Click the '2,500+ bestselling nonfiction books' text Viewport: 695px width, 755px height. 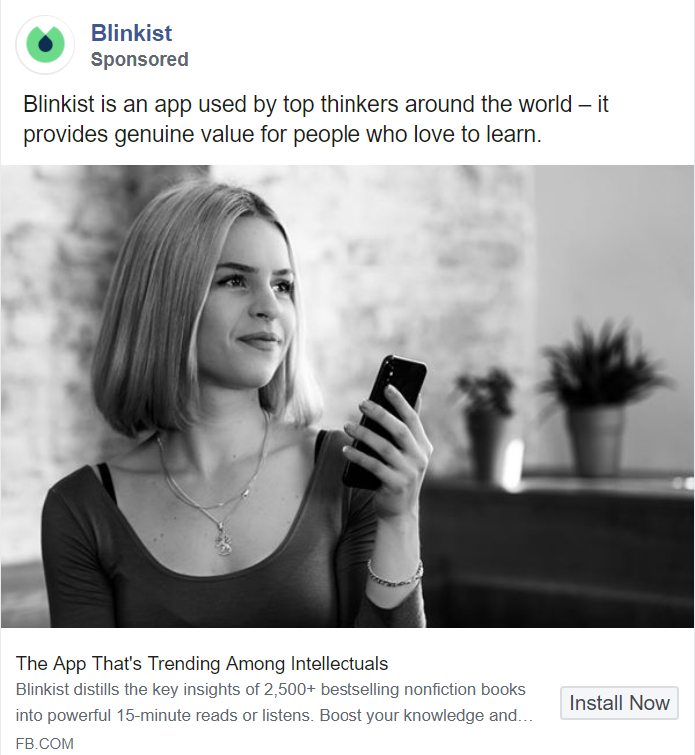click(x=394, y=690)
